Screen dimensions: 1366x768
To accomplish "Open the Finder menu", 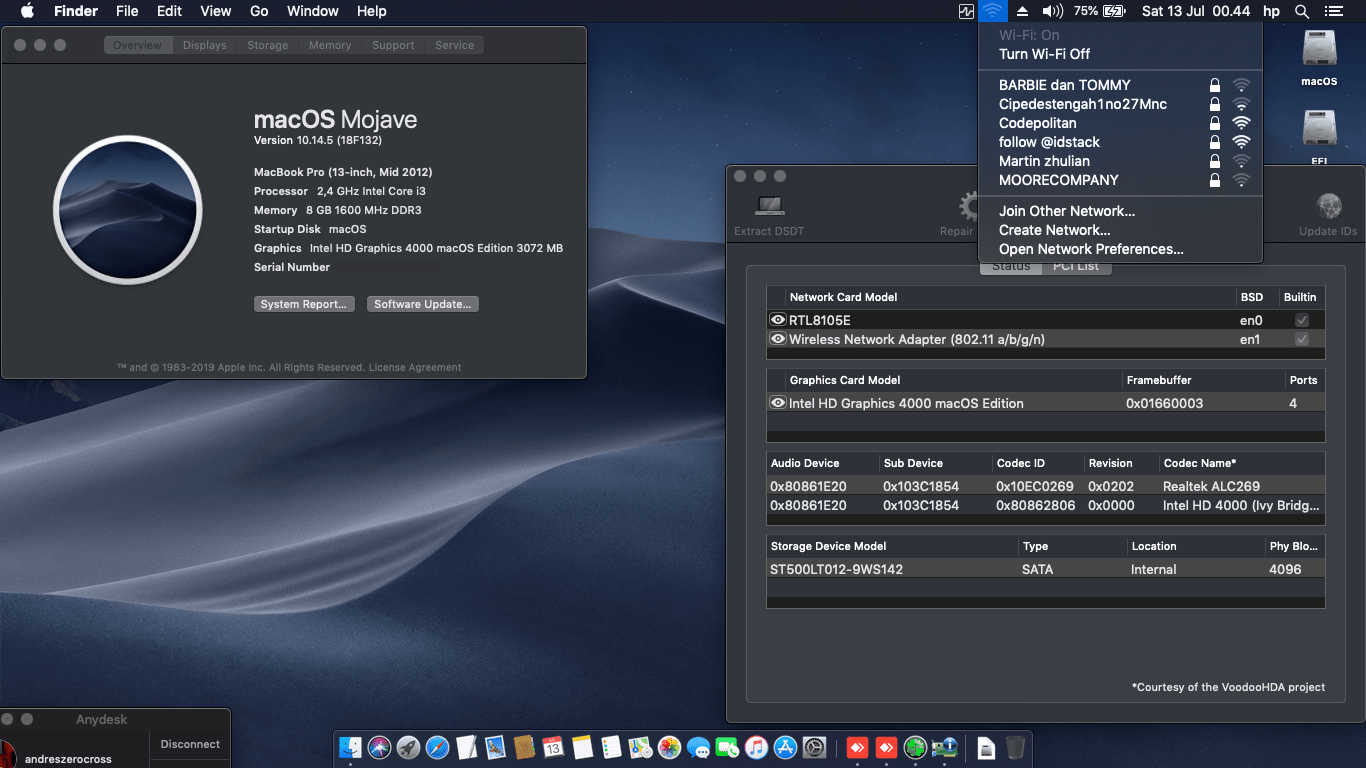I will pos(75,11).
